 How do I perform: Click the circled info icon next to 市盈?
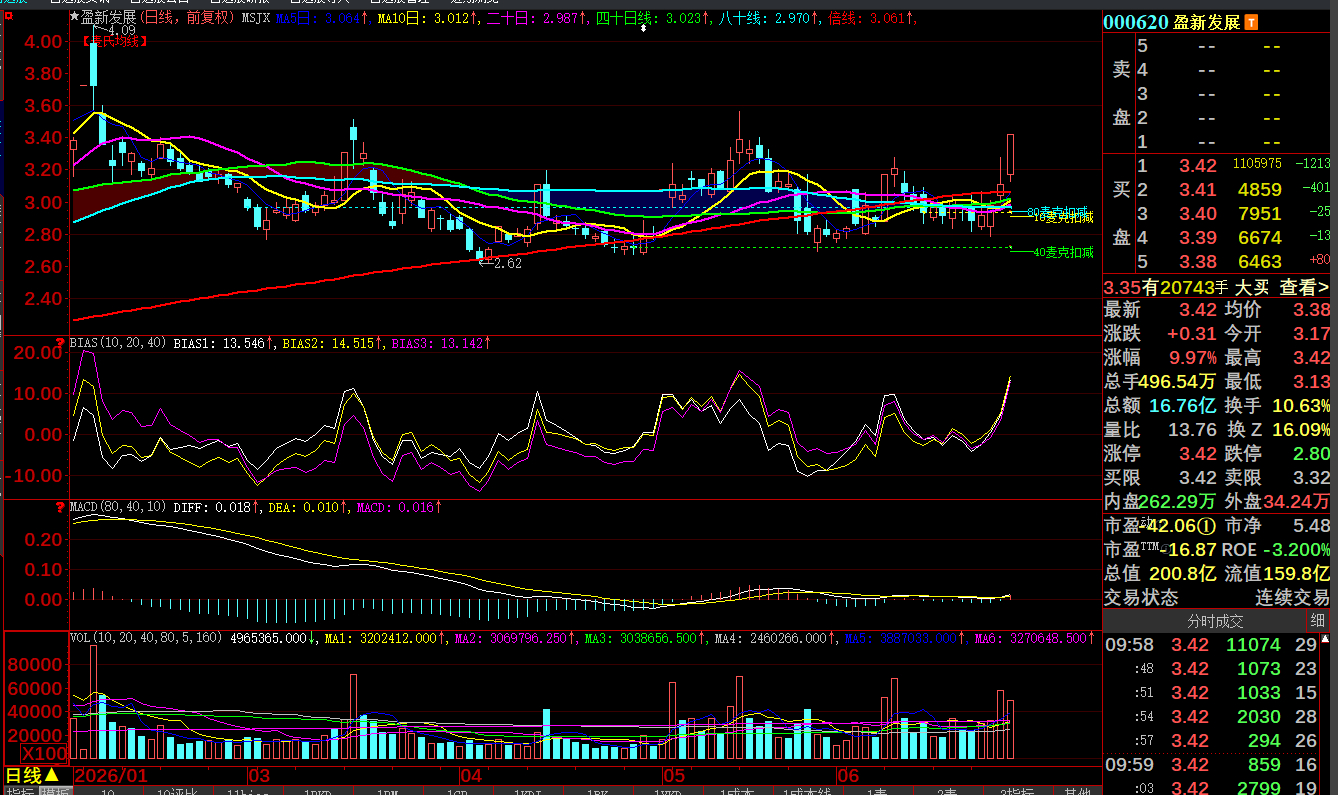point(1208,526)
